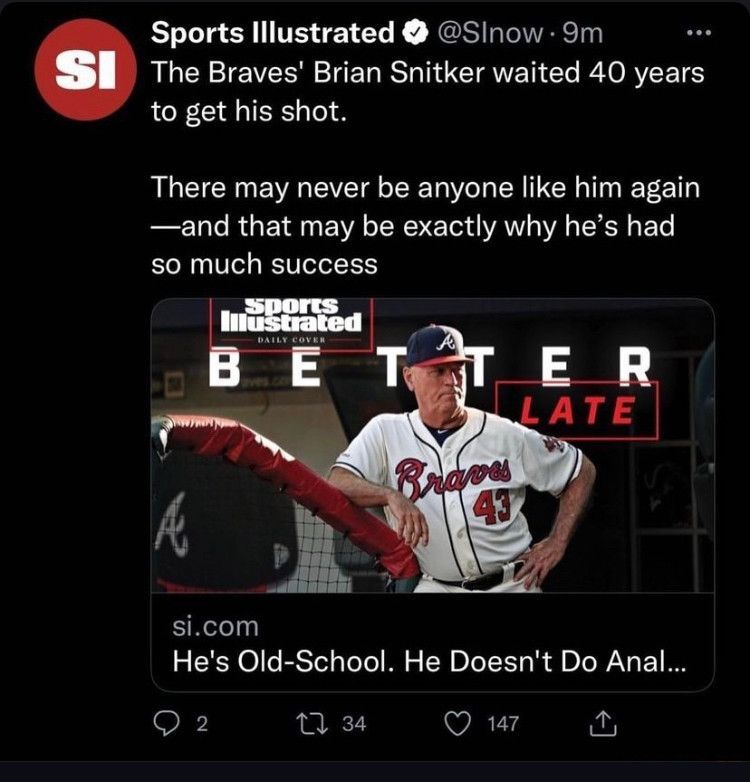Tap the share arrow icon
The image size is (750, 782).
pos(603,723)
